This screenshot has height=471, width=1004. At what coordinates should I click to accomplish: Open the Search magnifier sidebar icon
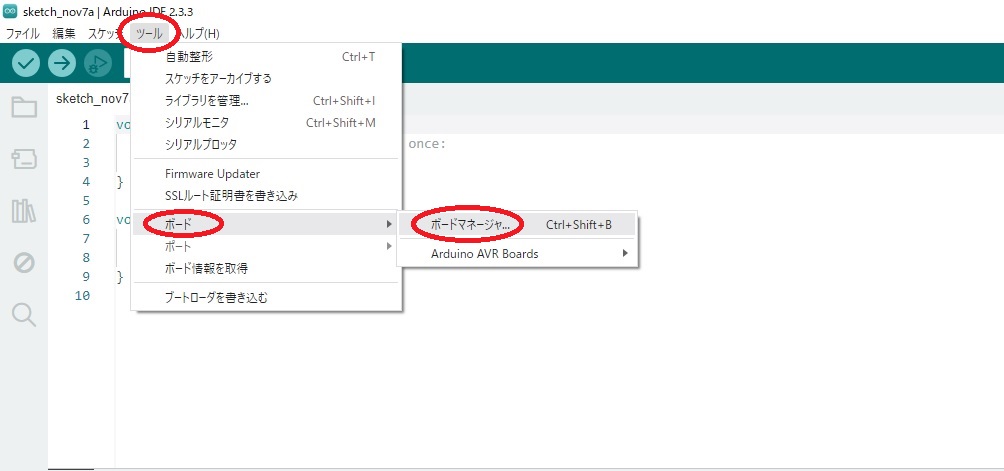[x=24, y=315]
